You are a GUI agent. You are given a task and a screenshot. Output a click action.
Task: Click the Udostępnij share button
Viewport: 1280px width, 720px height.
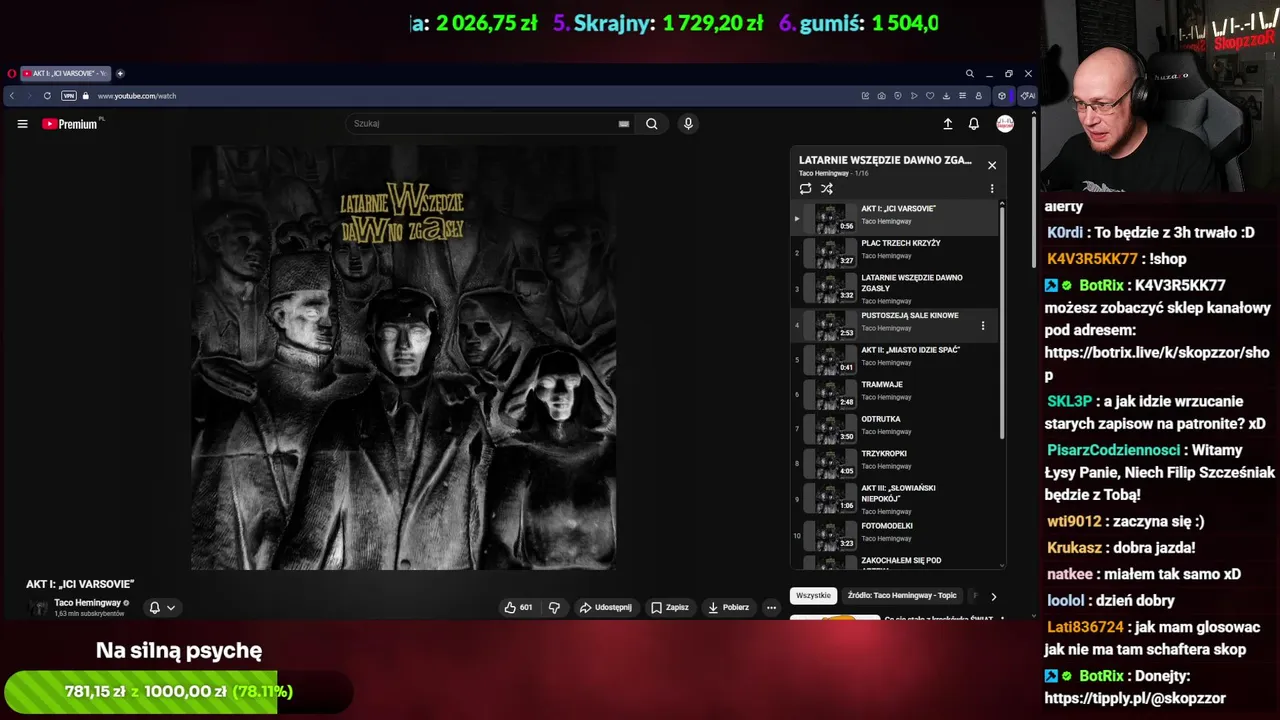(x=605, y=607)
